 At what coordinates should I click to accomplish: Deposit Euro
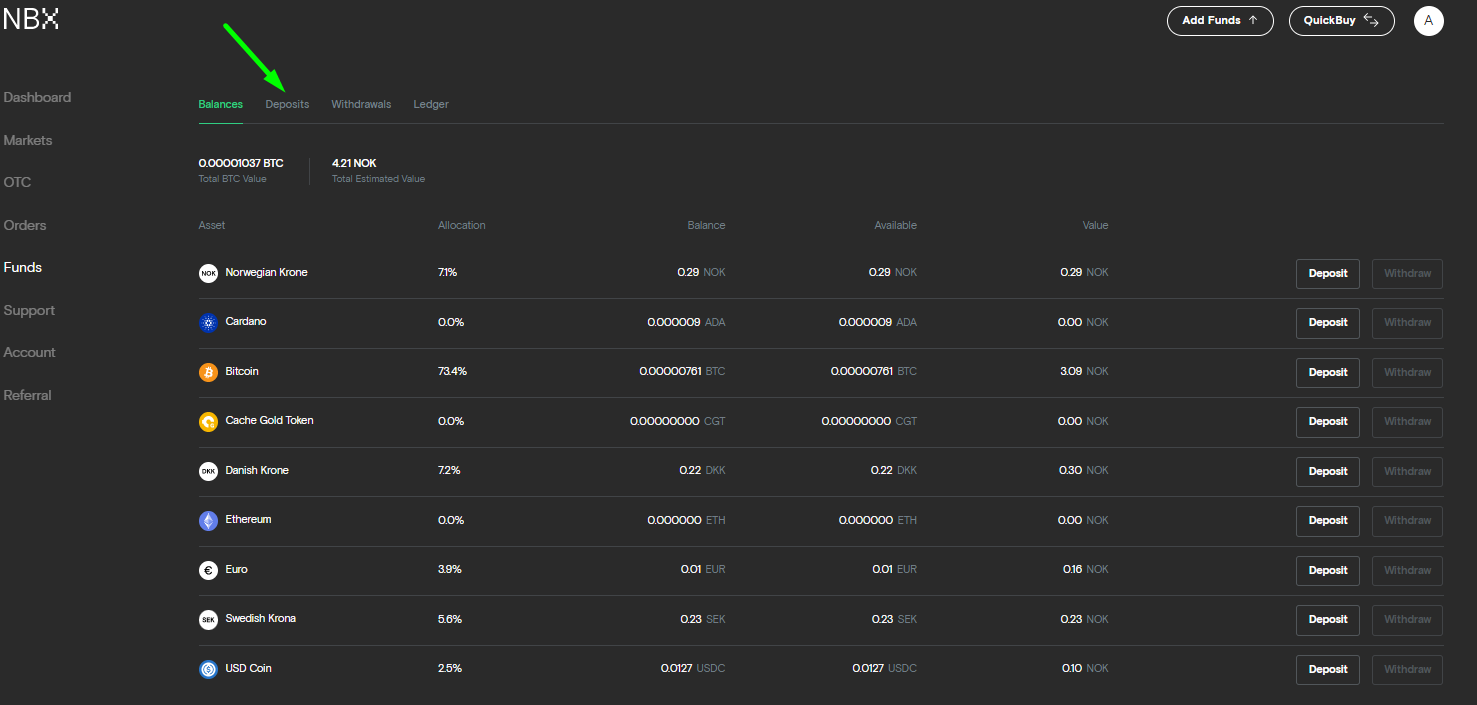coord(1328,570)
